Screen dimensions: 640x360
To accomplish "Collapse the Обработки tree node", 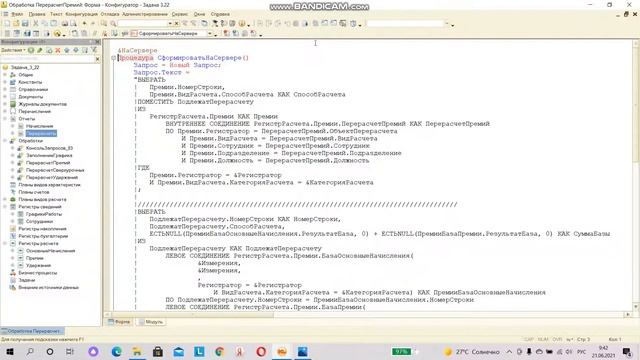I will point(5,141).
